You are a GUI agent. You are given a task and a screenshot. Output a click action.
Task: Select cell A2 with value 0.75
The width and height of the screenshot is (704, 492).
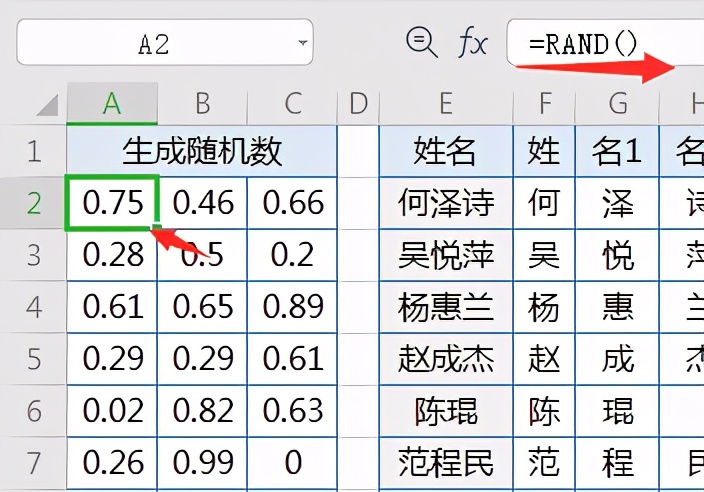click(x=112, y=203)
